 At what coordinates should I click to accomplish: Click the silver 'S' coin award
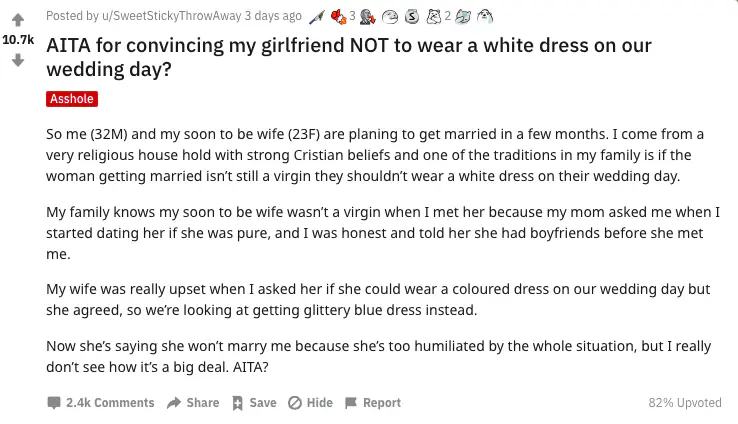412,17
